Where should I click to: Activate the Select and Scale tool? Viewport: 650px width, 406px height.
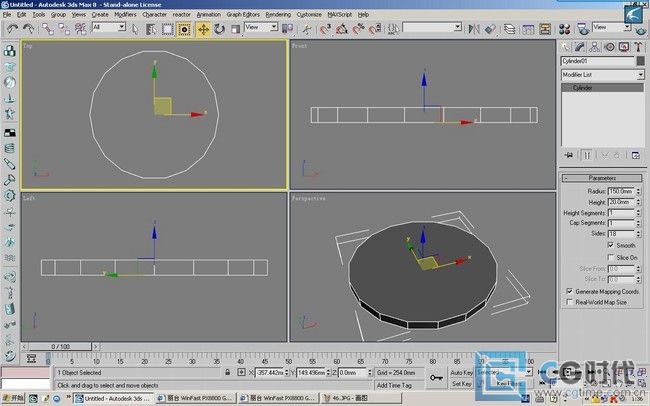(235, 29)
